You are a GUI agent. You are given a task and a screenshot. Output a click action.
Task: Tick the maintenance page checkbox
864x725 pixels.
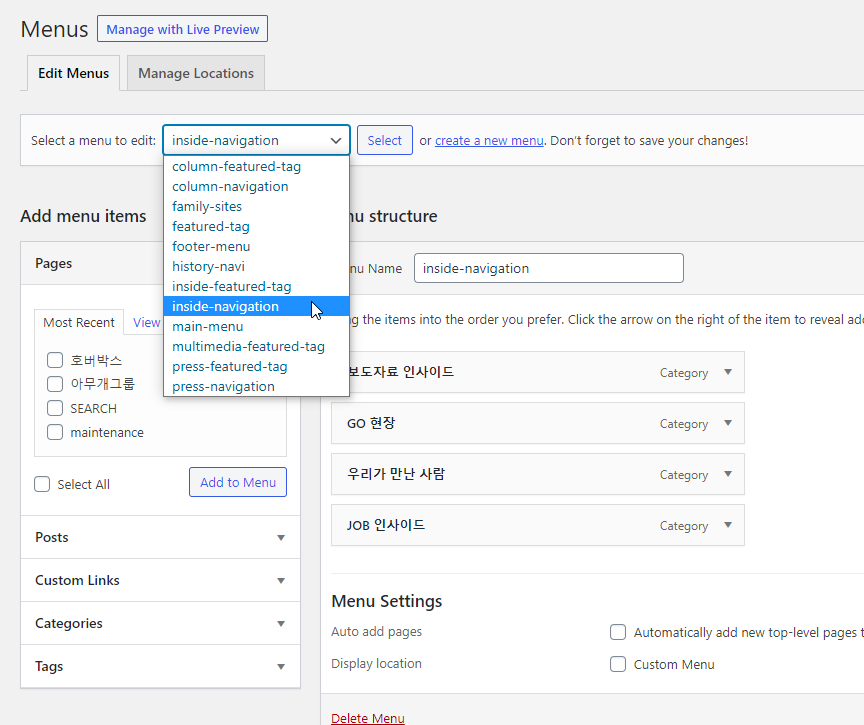pyautogui.click(x=55, y=432)
